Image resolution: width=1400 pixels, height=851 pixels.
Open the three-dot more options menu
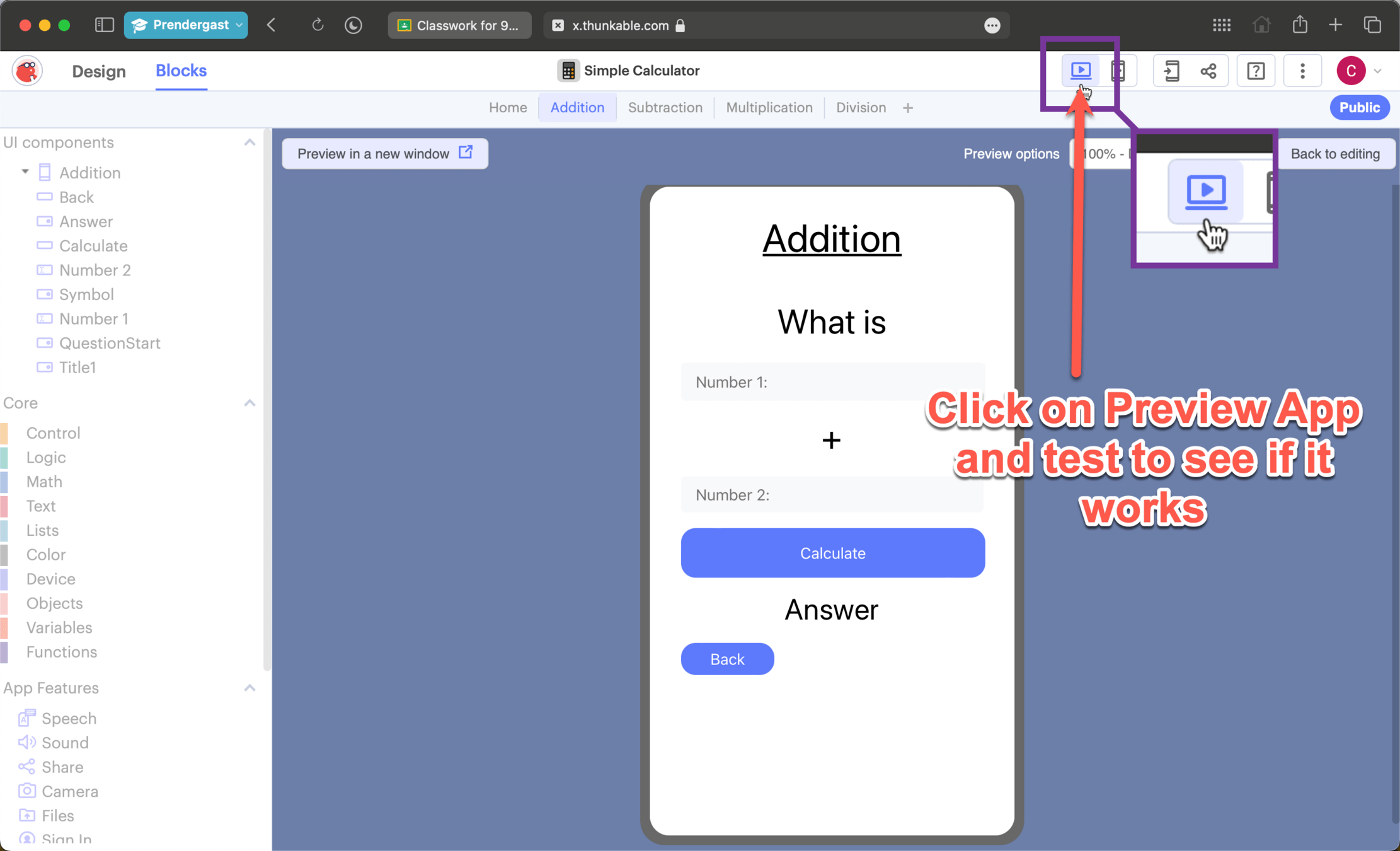point(1302,71)
